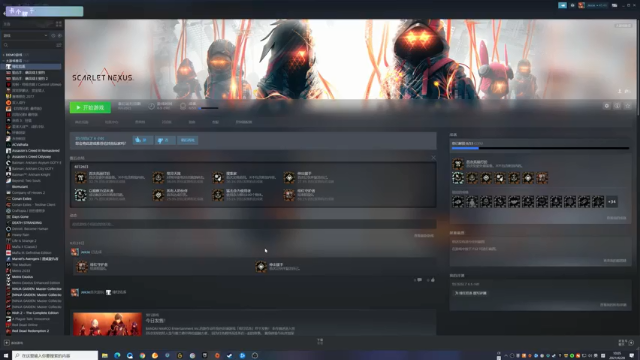This screenshot has width=640, height=360.
Task: Close the recent achievements panel
Action: [433, 158]
